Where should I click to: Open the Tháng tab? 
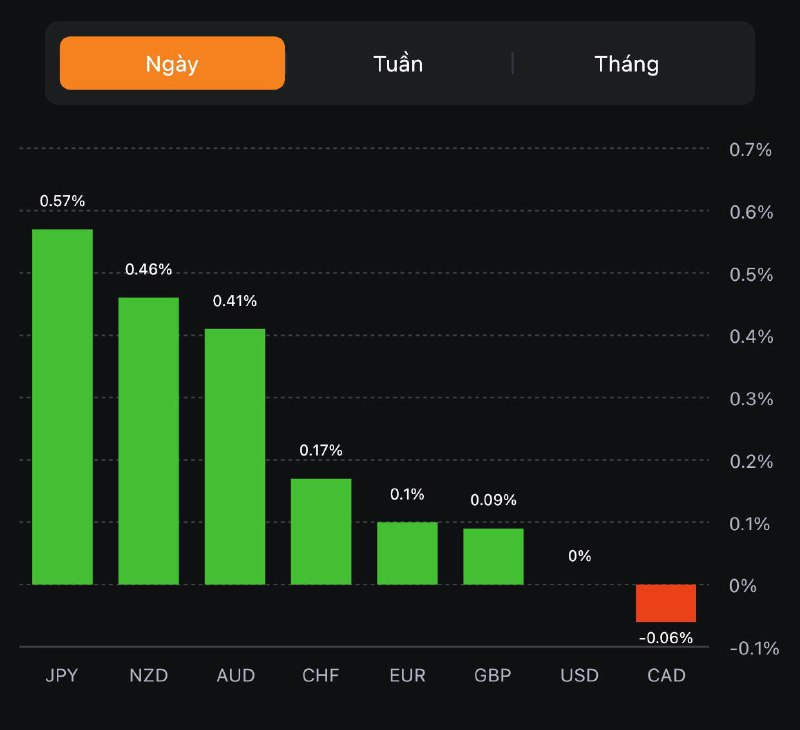pos(627,64)
